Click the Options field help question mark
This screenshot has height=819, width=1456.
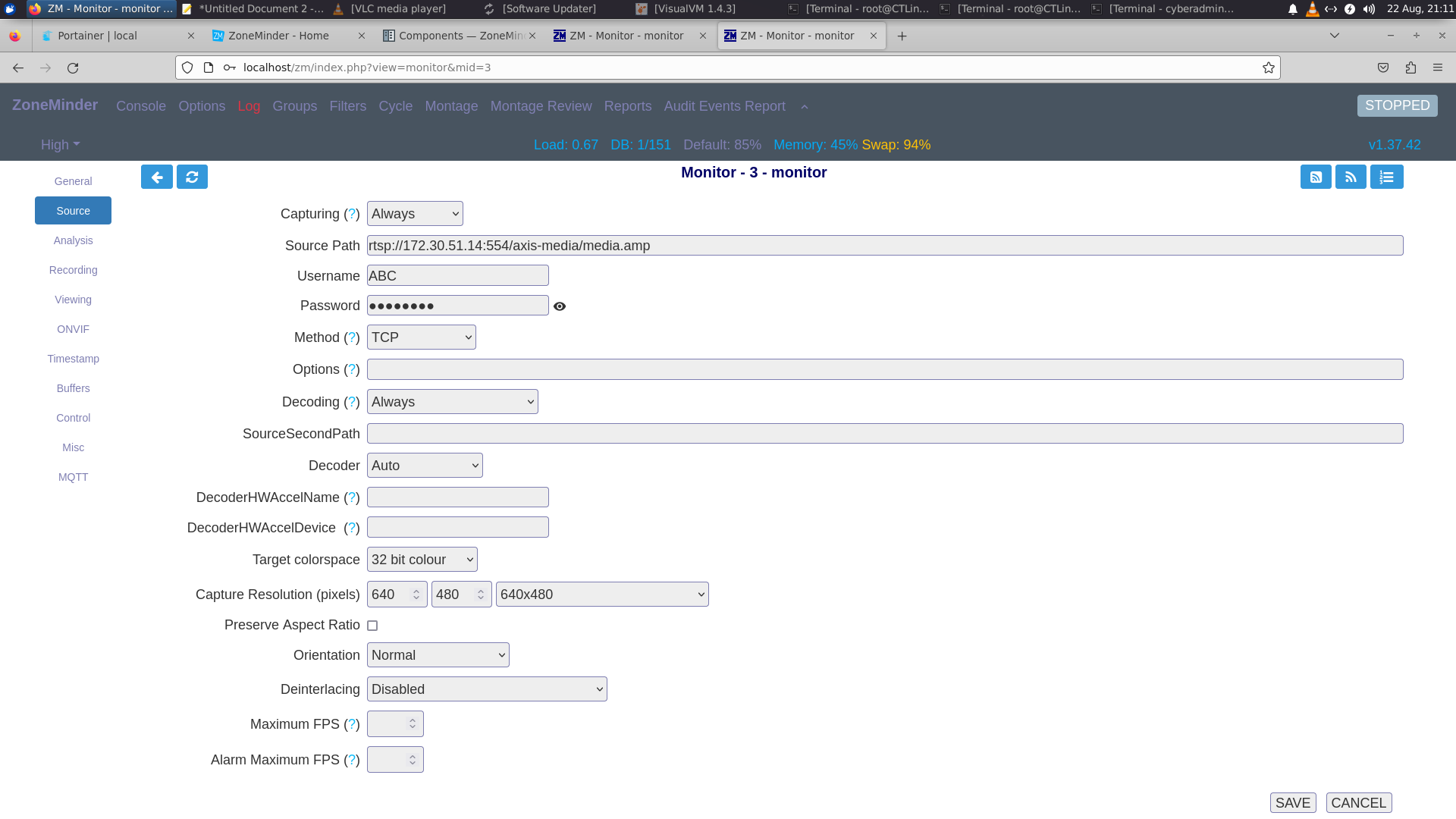(352, 369)
